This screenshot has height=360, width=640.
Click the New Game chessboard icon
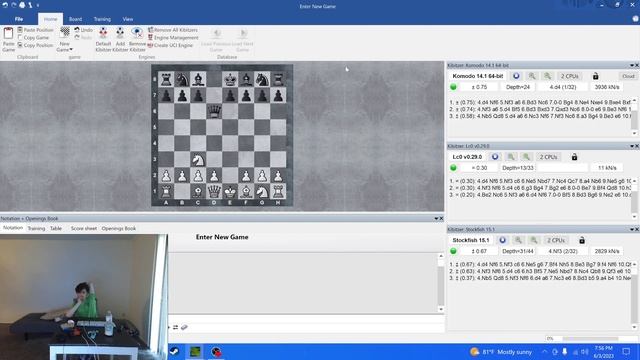coord(65,32)
